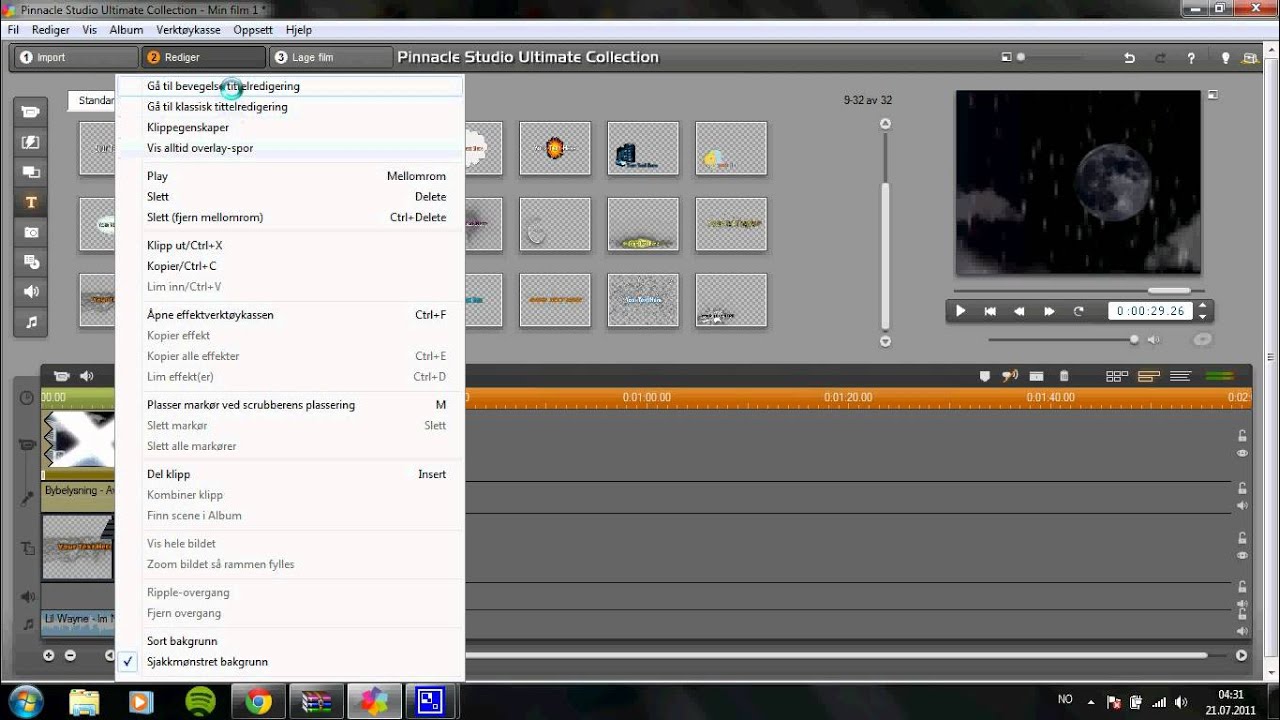This screenshot has height=720, width=1280.
Task: Open the music section note icon
Action: point(31,322)
